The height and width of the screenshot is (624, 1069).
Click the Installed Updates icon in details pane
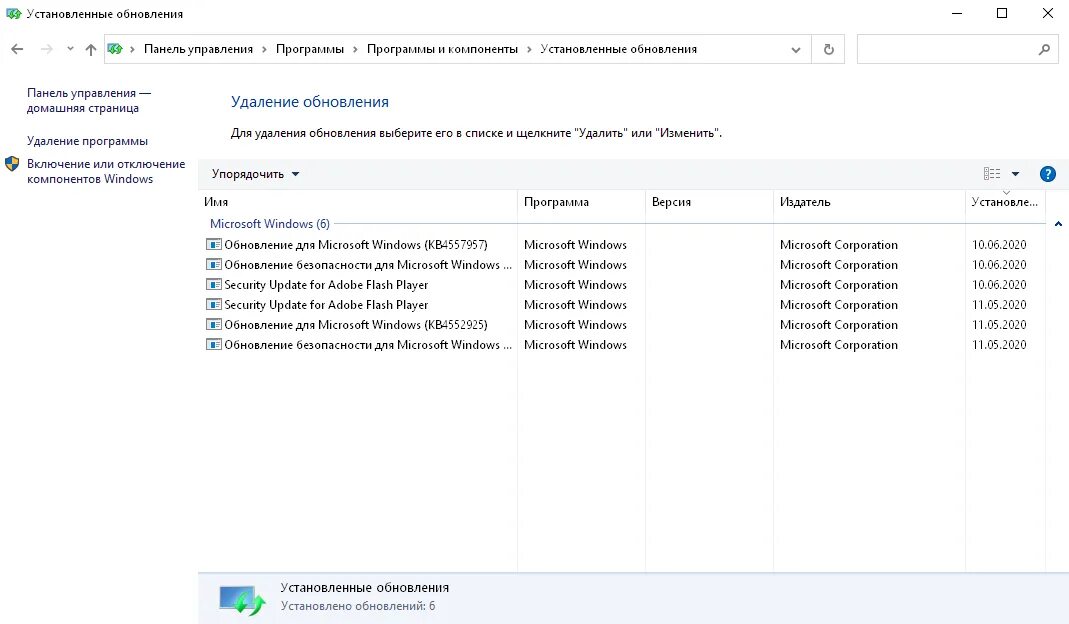(x=242, y=599)
